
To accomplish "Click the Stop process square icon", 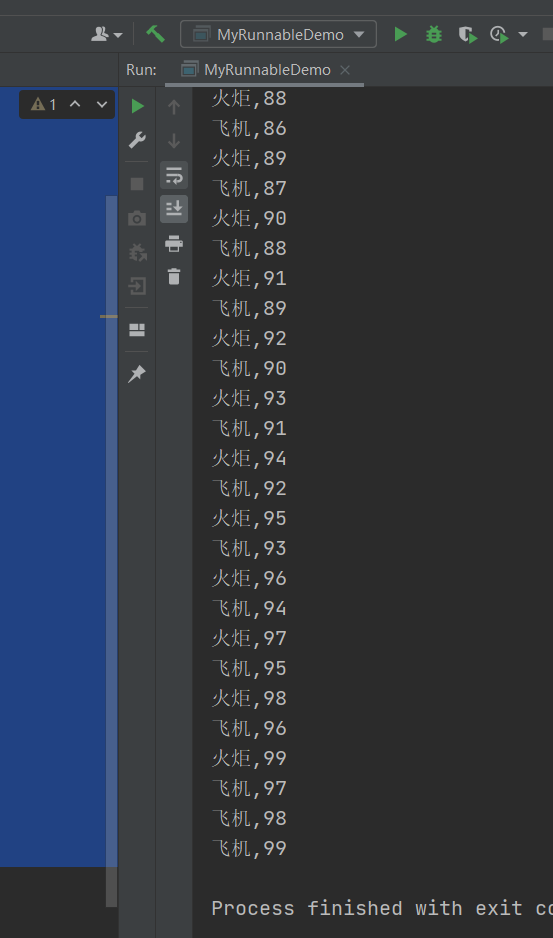I will point(137,184).
